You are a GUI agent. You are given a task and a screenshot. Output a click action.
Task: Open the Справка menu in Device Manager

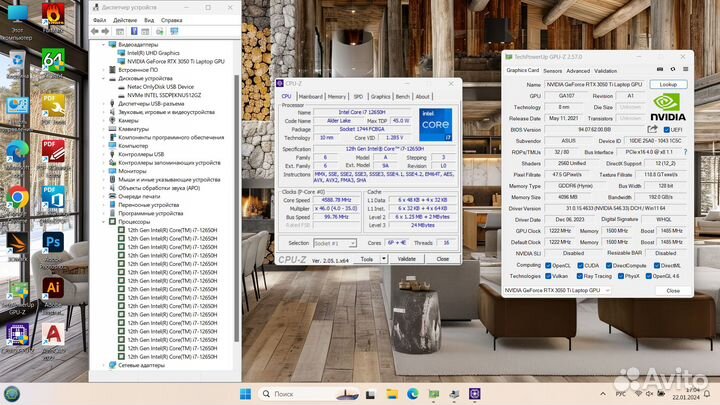[x=172, y=20]
